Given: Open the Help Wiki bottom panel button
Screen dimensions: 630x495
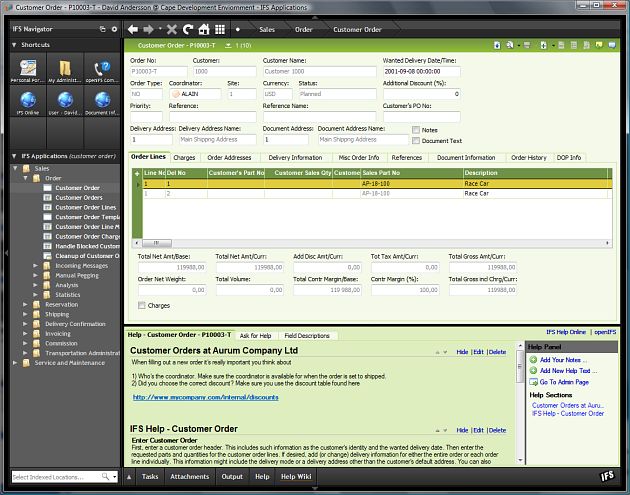Looking at the screenshot, I should point(296,477).
